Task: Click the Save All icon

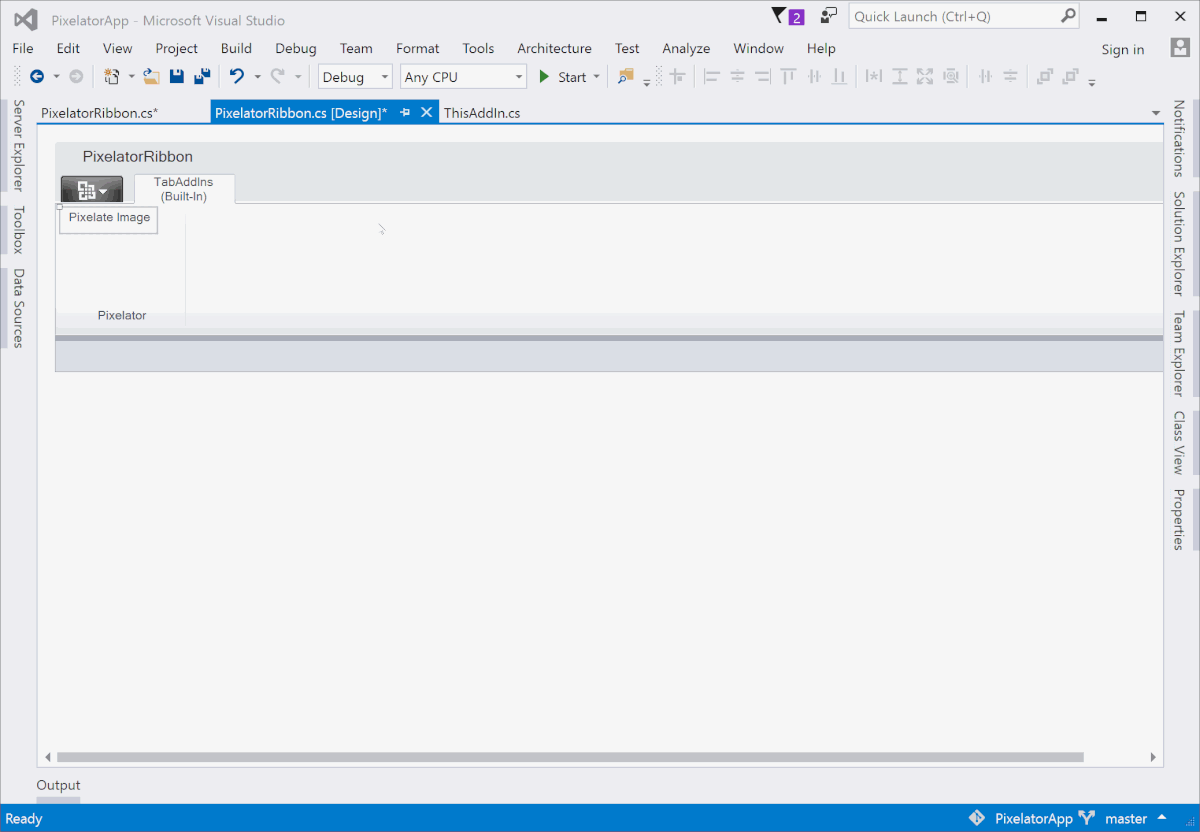Action: [202, 77]
